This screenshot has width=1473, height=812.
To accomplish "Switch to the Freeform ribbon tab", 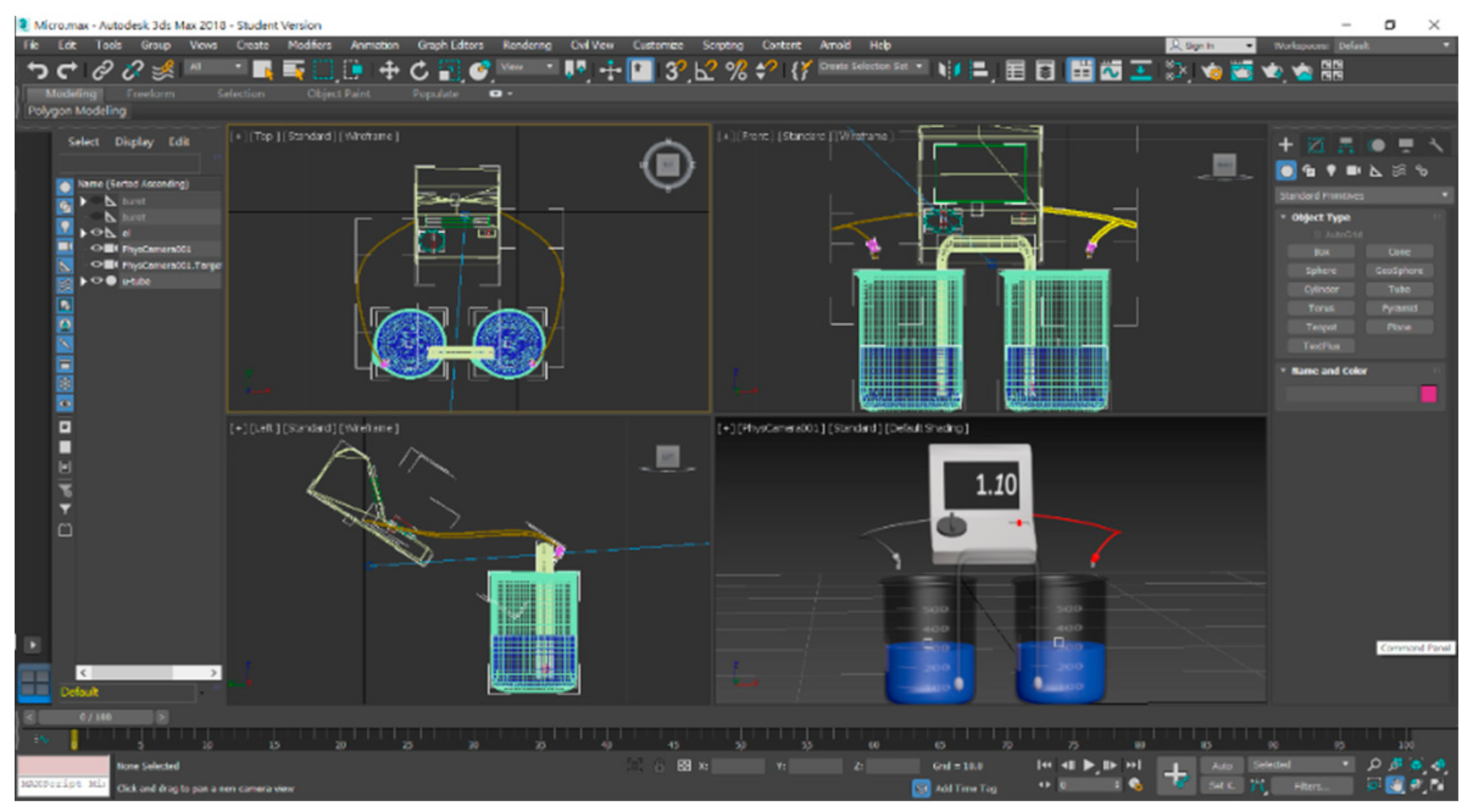I will tap(150, 94).
